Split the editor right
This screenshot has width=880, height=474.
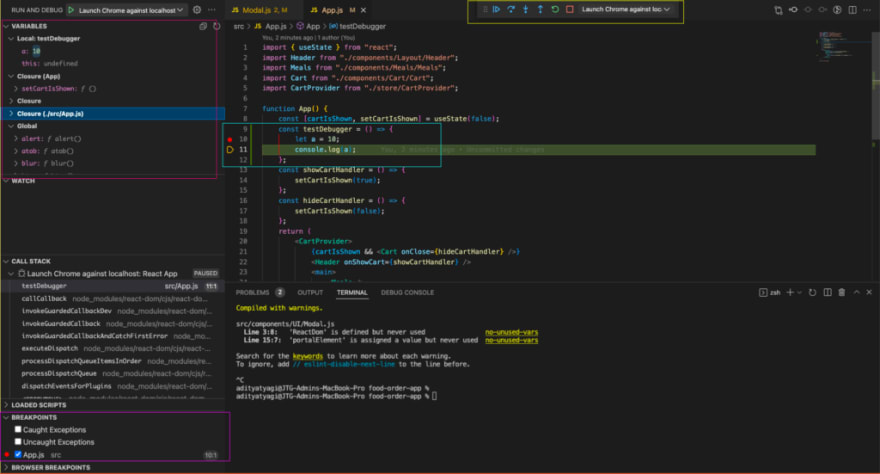point(852,10)
